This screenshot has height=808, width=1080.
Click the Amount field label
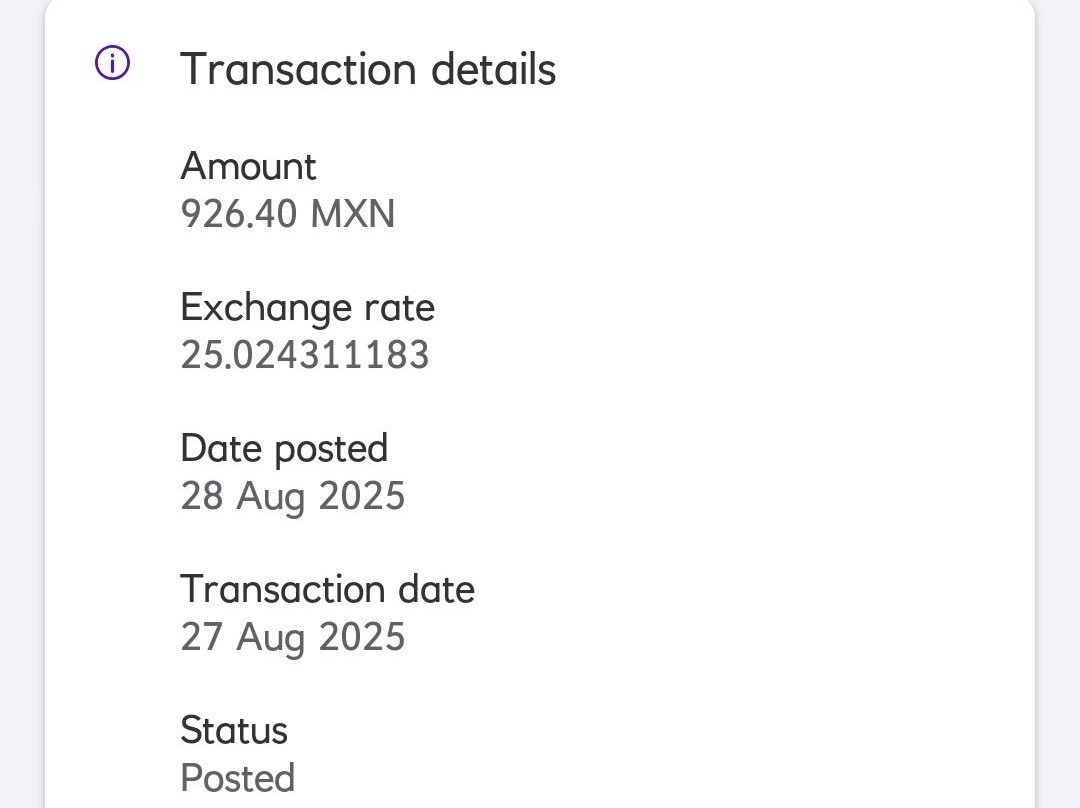pos(248,166)
